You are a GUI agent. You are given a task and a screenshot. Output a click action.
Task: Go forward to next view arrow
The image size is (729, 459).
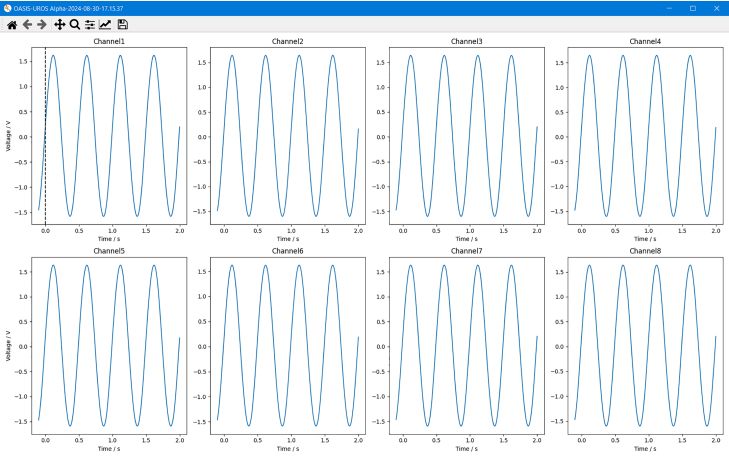click(x=42, y=25)
